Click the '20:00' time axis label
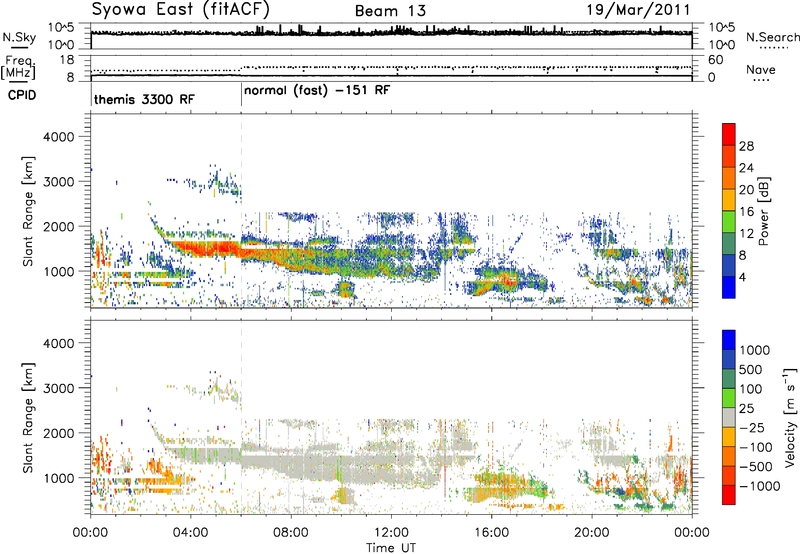Image resolution: width=800 pixels, height=554 pixels. click(x=592, y=533)
